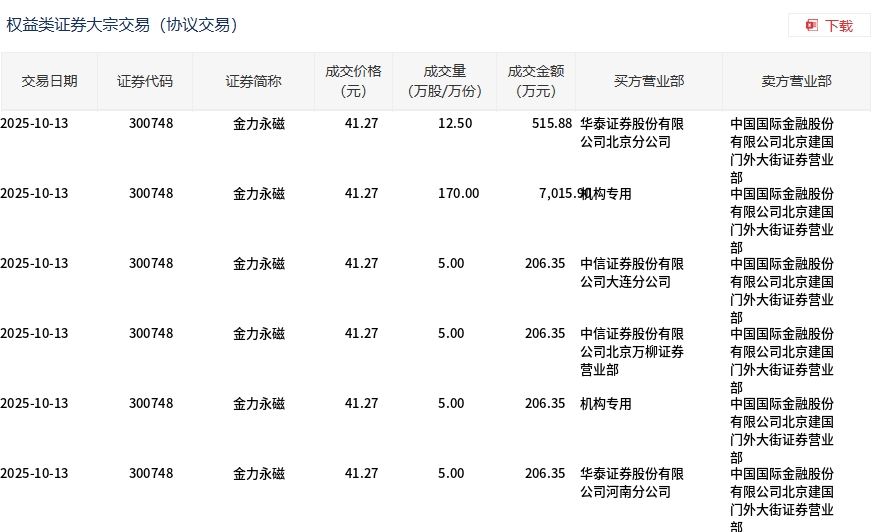The height and width of the screenshot is (532, 872).
Task: Click 机构专用 in the 170.00 row
Action: [x=606, y=194]
